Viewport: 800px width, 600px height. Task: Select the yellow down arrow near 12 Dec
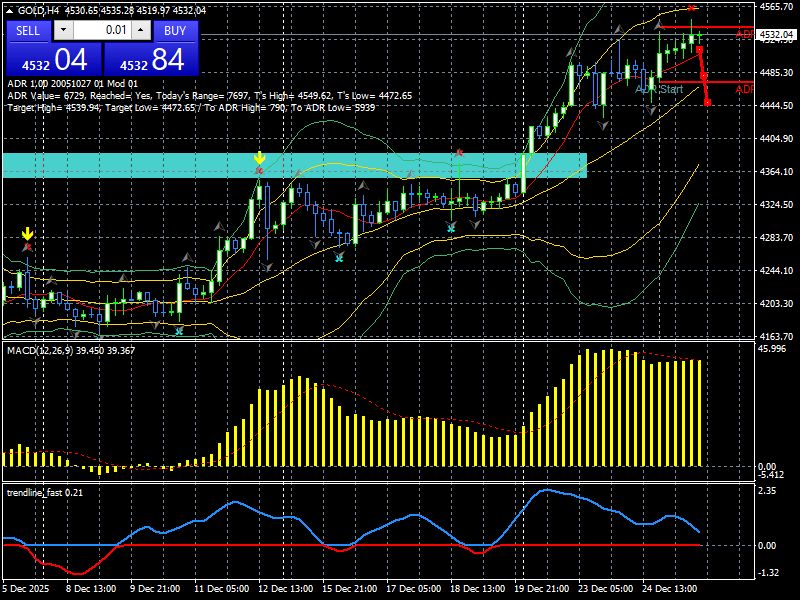tap(259, 158)
